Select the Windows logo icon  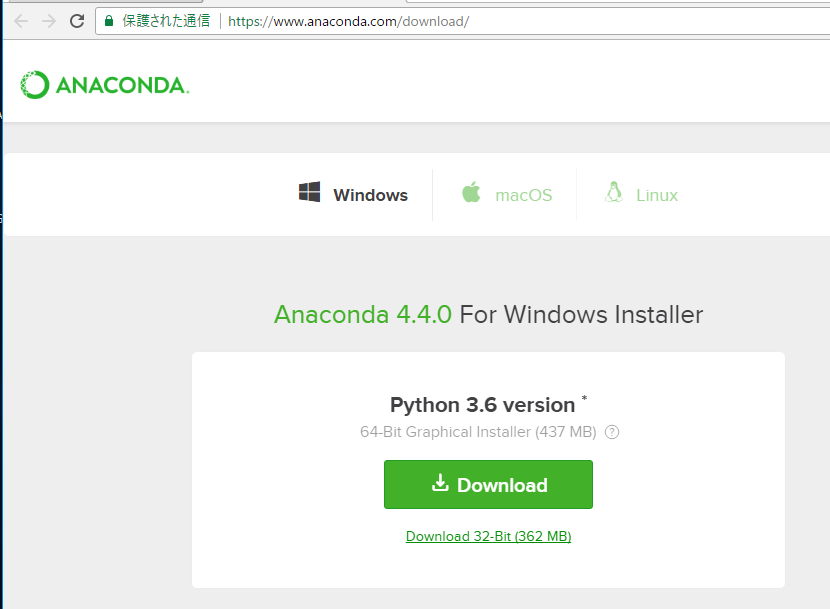(310, 193)
